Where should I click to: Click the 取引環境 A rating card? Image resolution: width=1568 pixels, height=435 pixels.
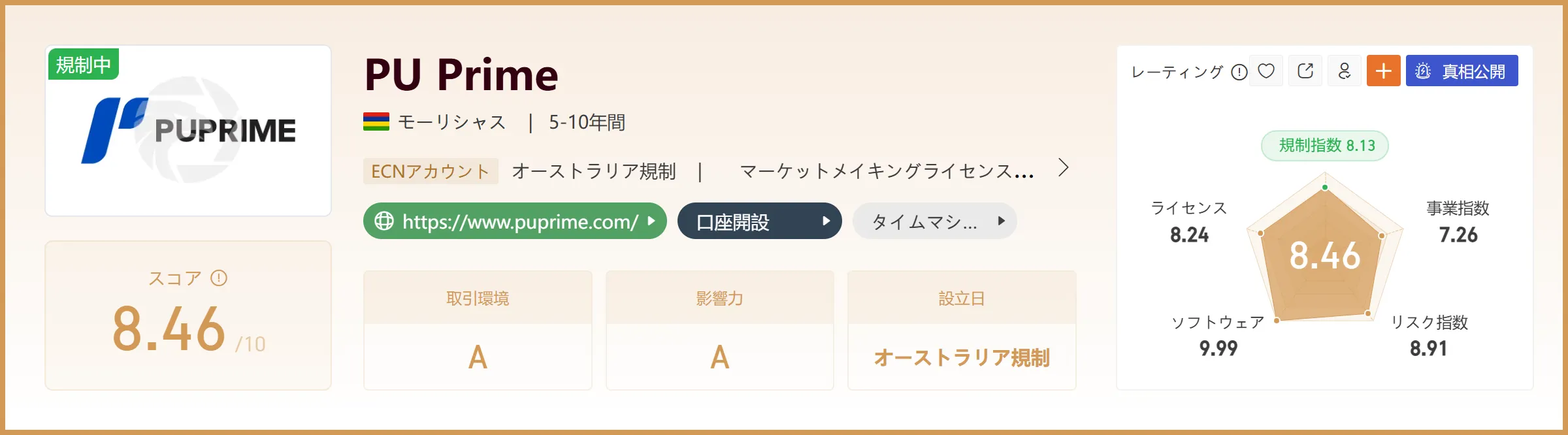pyautogui.click(x=478, y=330)
